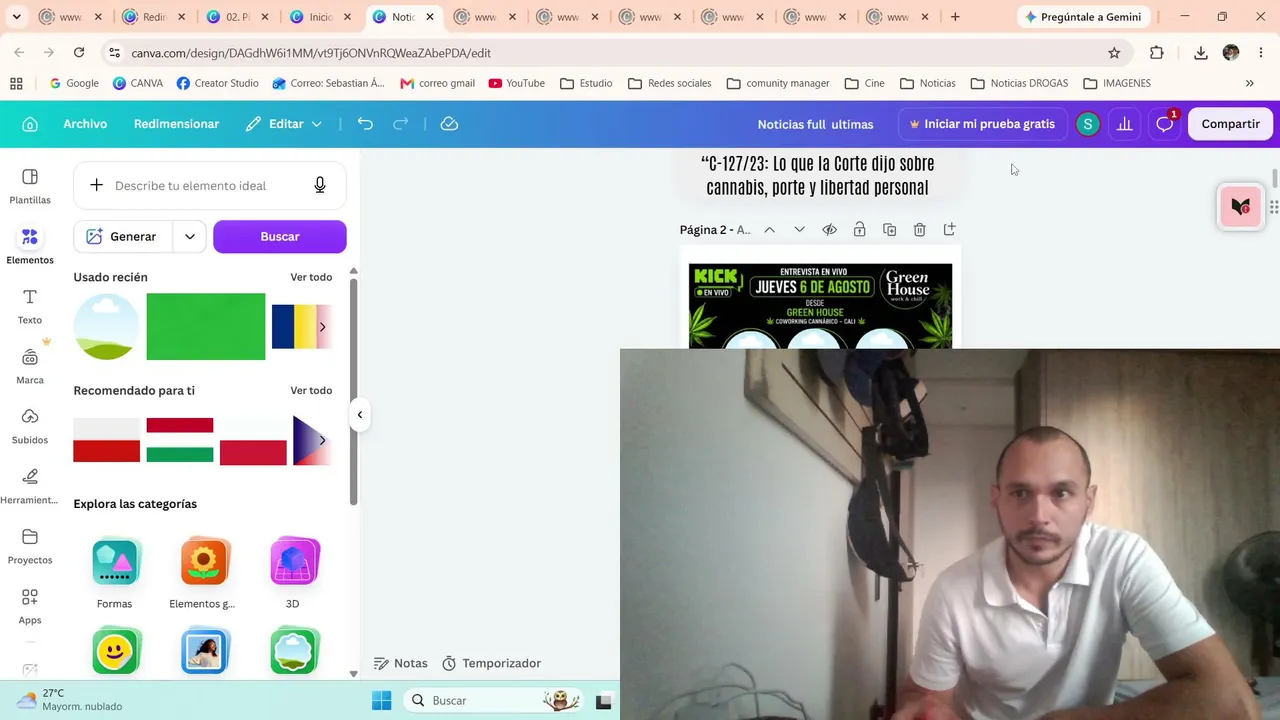Open the Texto sidebar panel
1280x720 pixels.
point(30,306)
